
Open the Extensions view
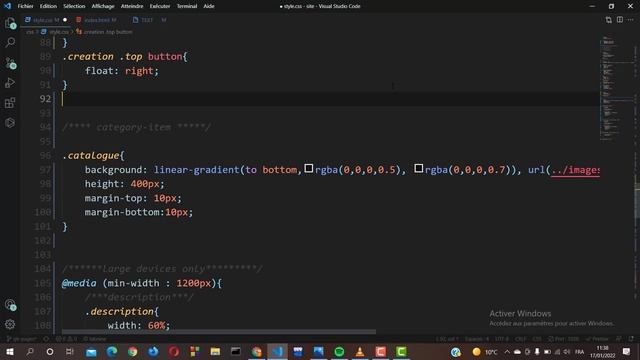(10, 102)
